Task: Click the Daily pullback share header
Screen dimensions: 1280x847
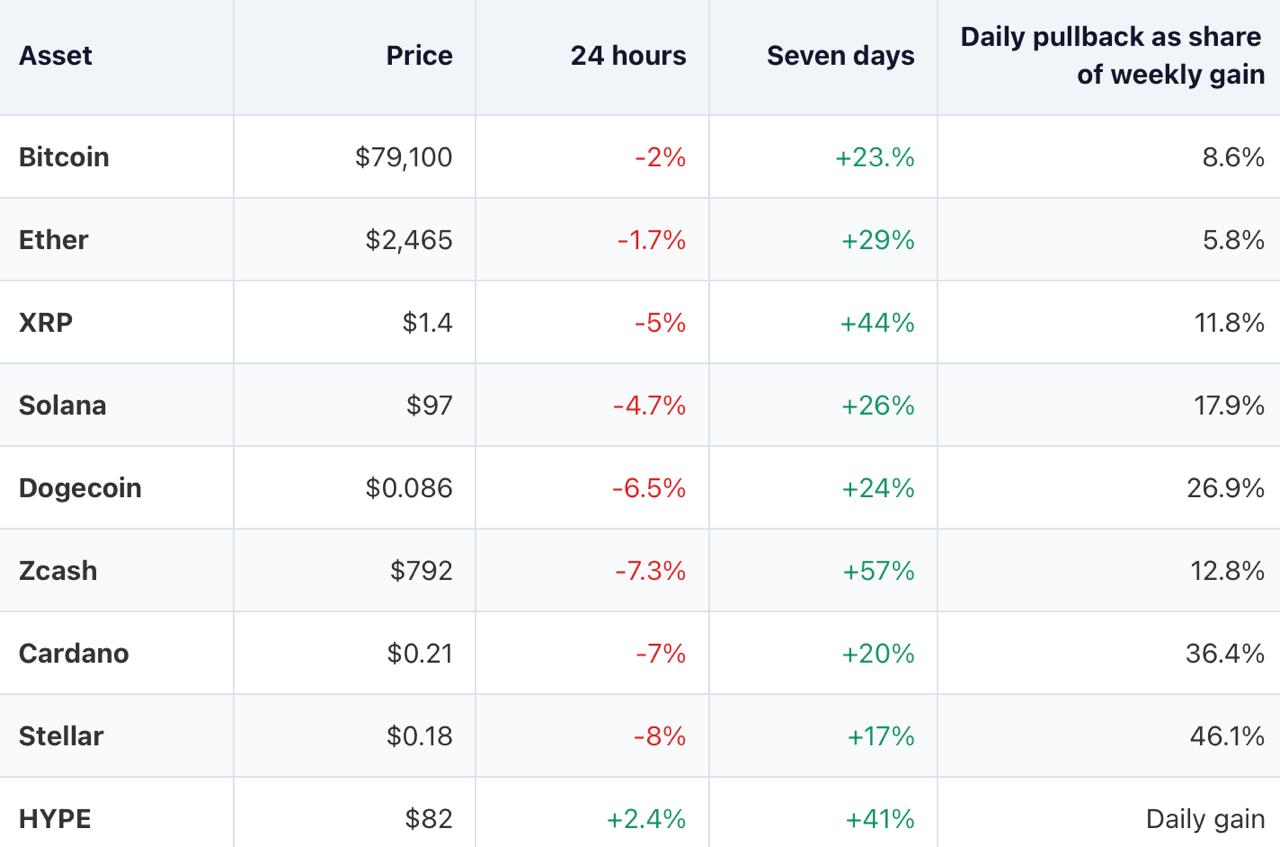Action: click(x=1112, y=56)
